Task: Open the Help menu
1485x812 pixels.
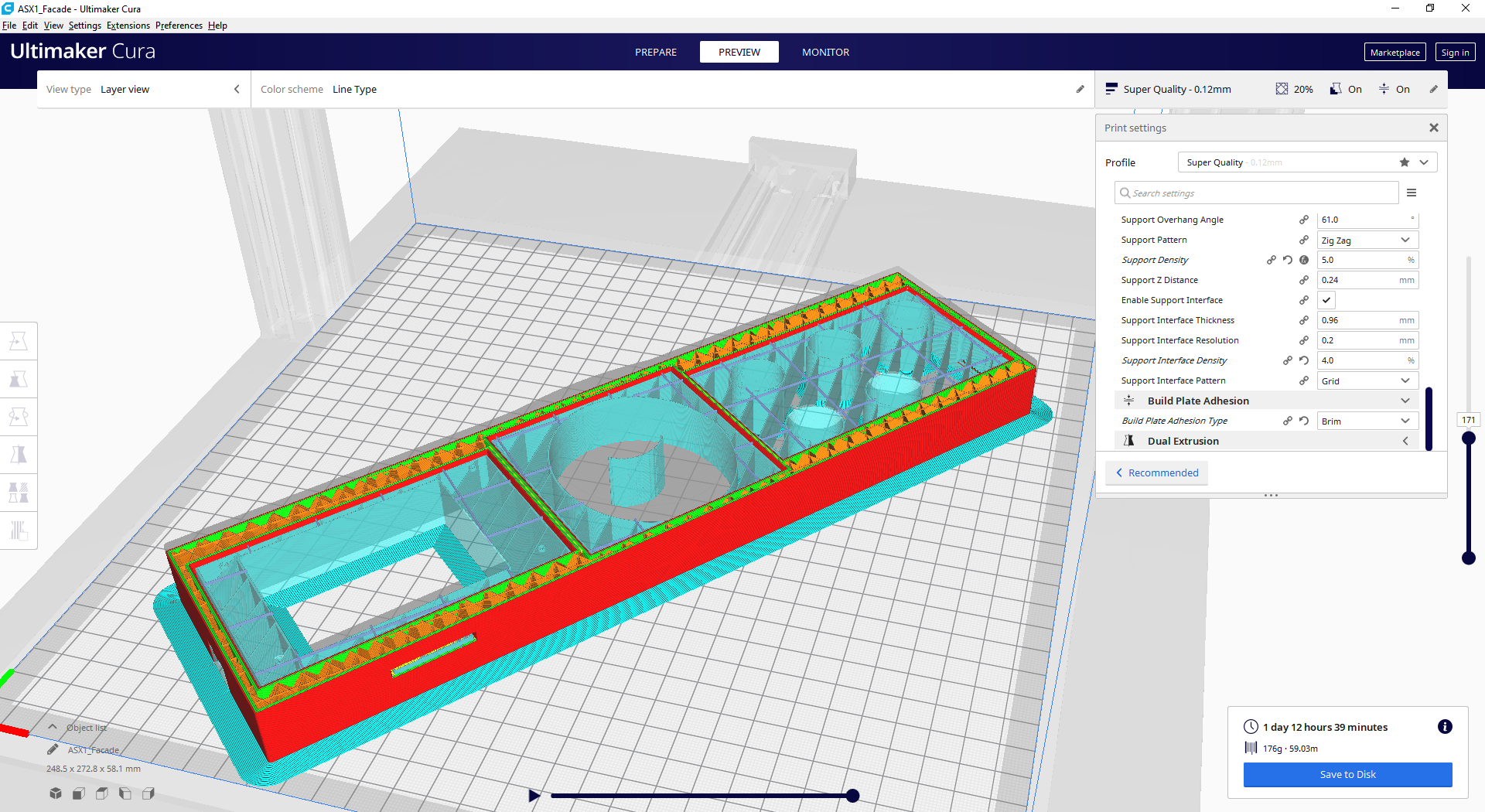Action: 217,26
